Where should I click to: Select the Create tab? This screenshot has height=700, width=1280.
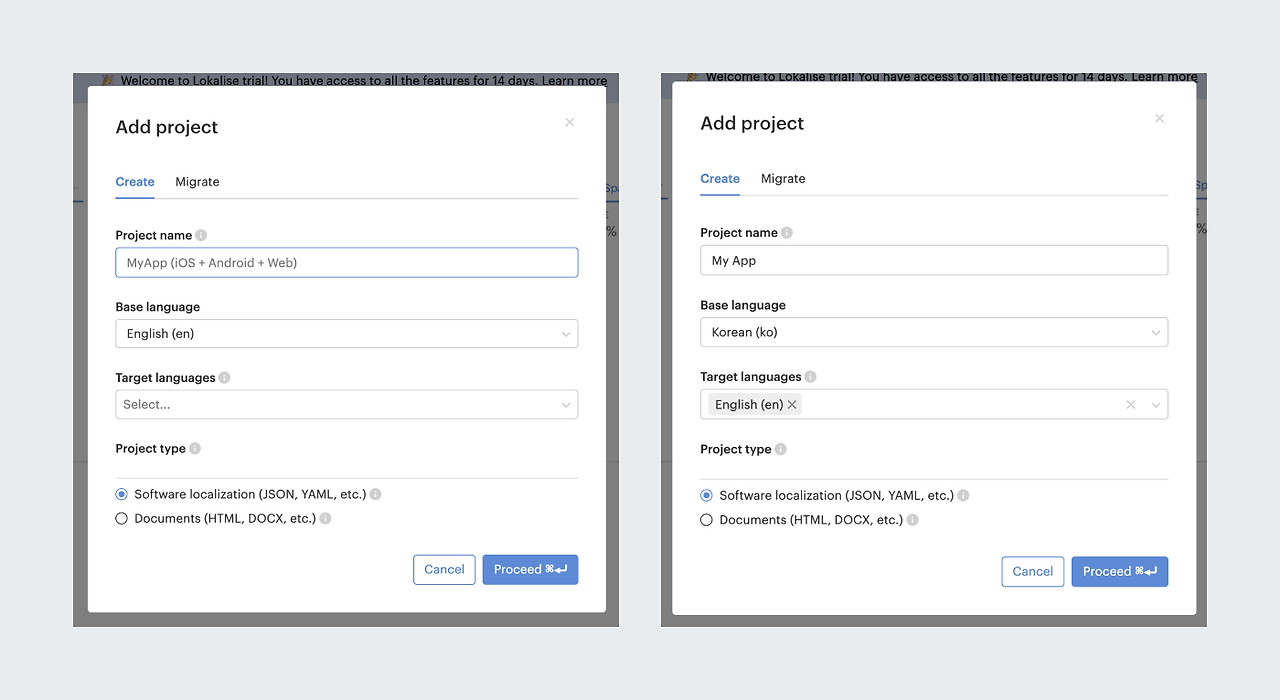click(x=135, y=181)
